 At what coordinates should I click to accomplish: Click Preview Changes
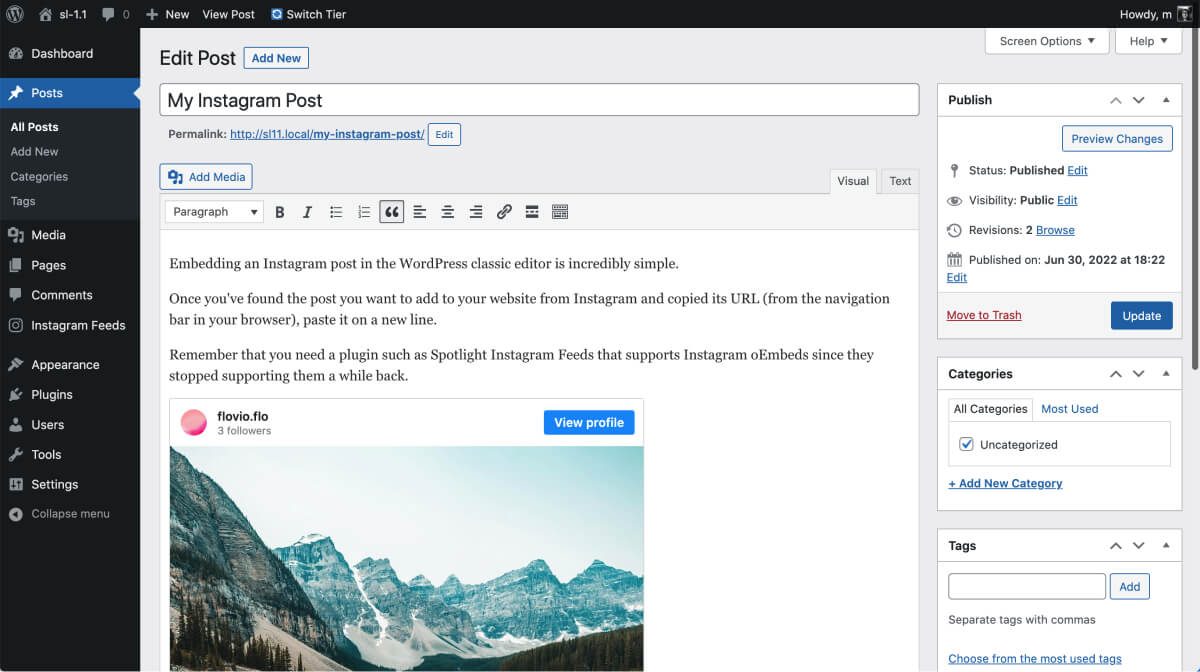1117,139
